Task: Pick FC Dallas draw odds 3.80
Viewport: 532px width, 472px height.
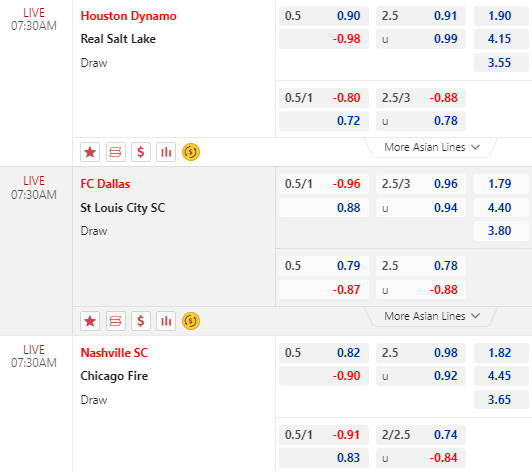Action: point(501,231)
